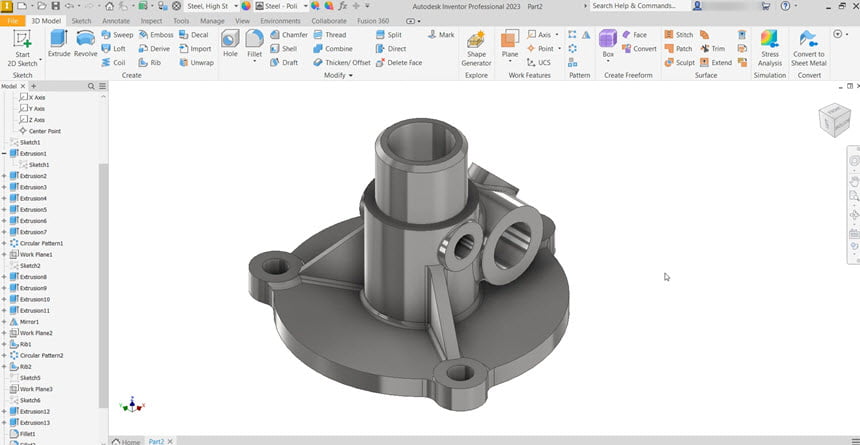Viewport: 860px width, 445px height.
Task: Select the Hole tool
Action: point(230,44)
